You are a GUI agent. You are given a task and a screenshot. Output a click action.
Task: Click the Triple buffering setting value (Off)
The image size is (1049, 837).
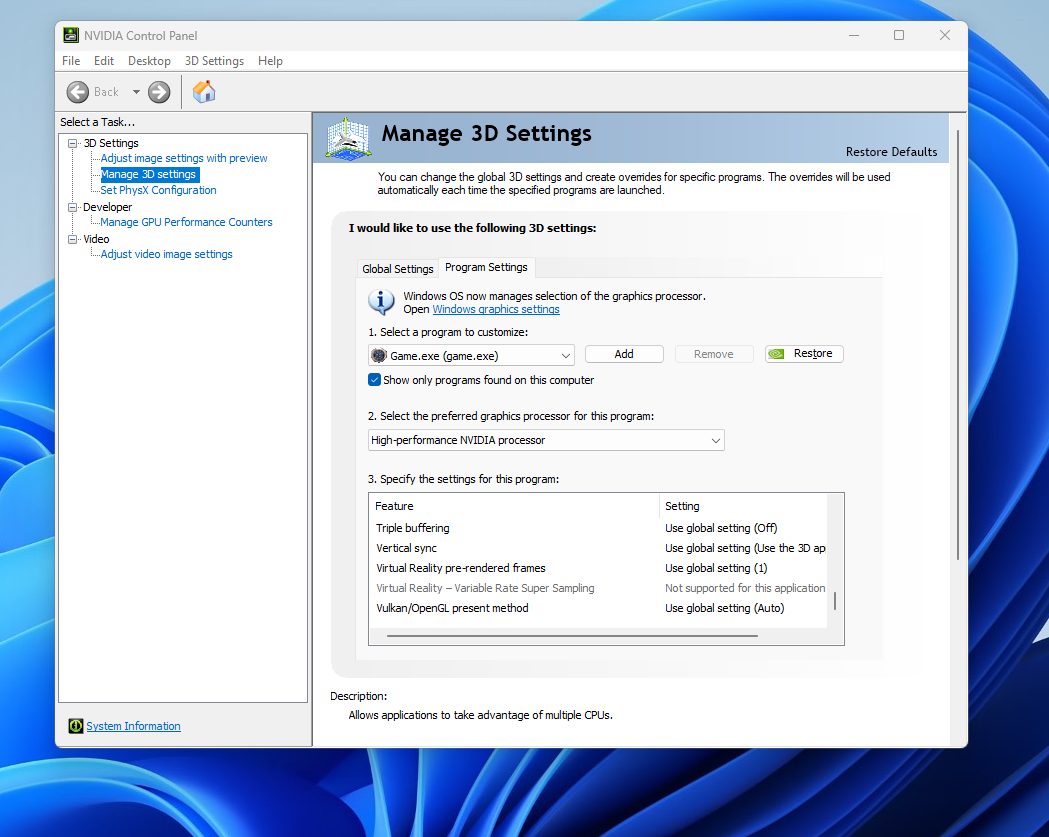click(x=721, y=528)
